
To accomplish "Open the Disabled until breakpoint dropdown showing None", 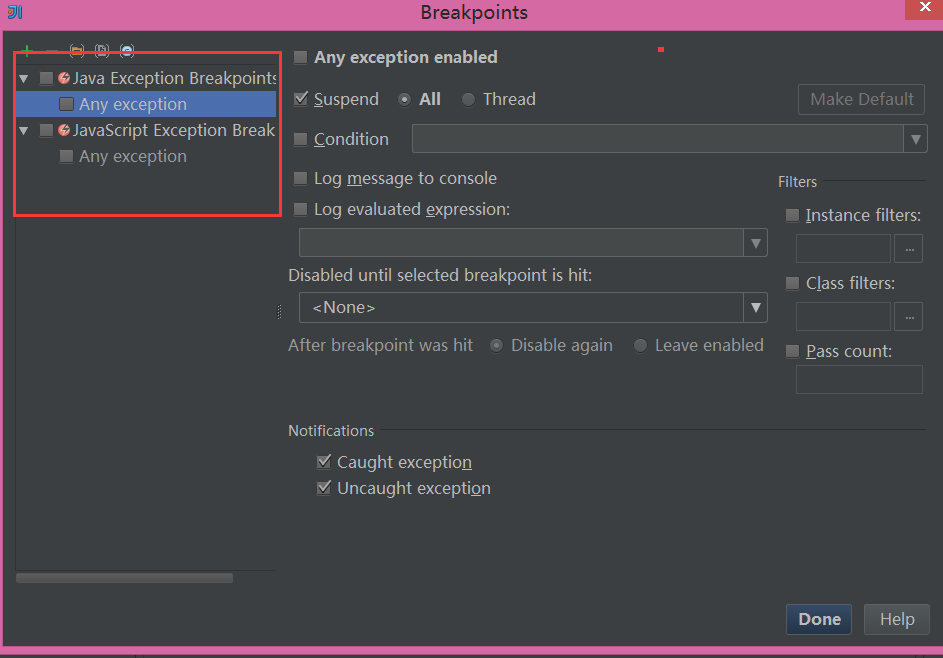I will (x=755, y=307).
